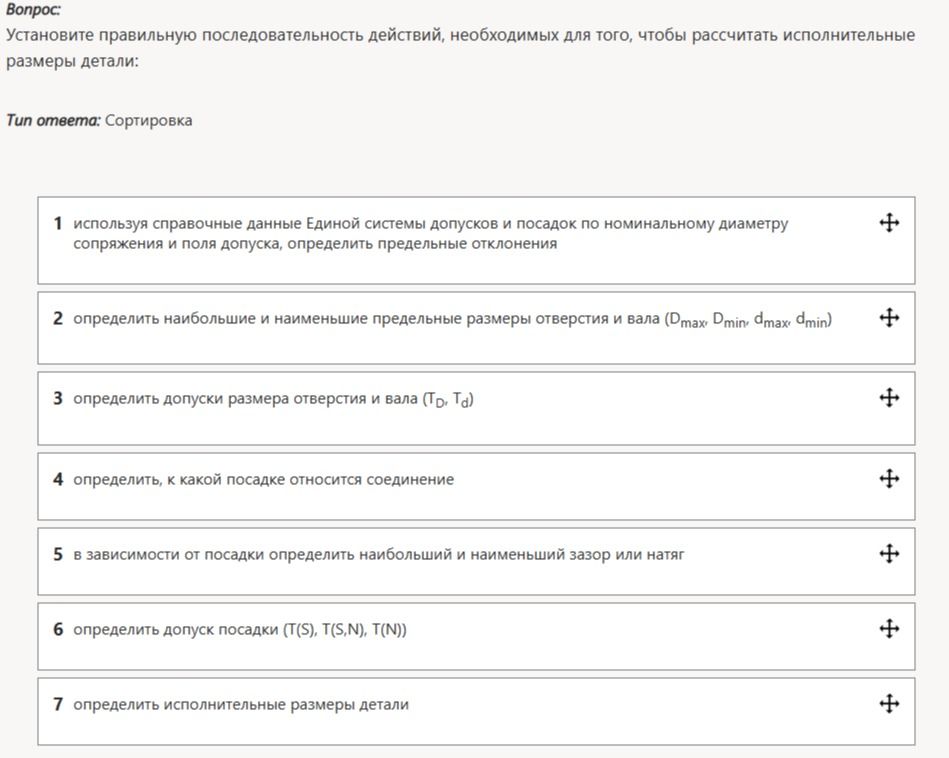
Task: Click the move handle icon on item 2
Action: (888, 317)
